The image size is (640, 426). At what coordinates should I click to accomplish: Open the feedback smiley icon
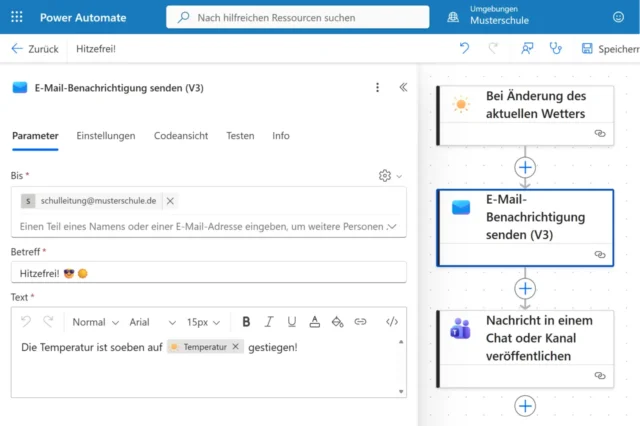click(618, 17)
